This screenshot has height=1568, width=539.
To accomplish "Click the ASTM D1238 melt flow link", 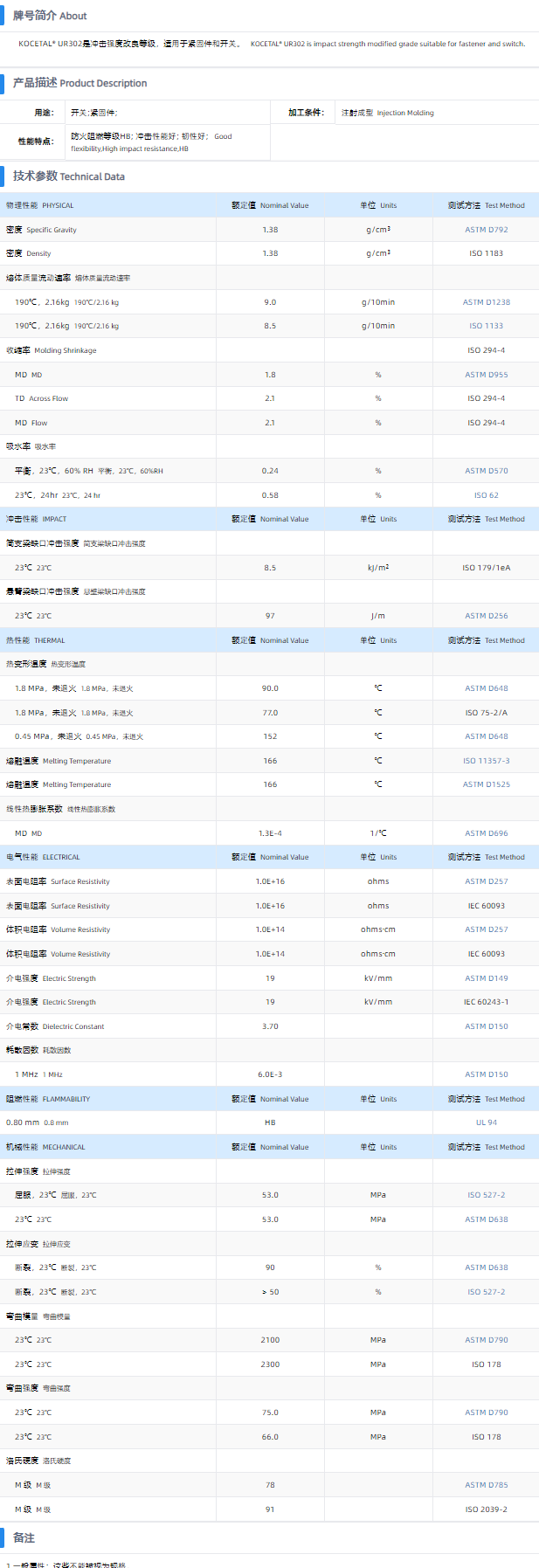I will pos(486,302).
